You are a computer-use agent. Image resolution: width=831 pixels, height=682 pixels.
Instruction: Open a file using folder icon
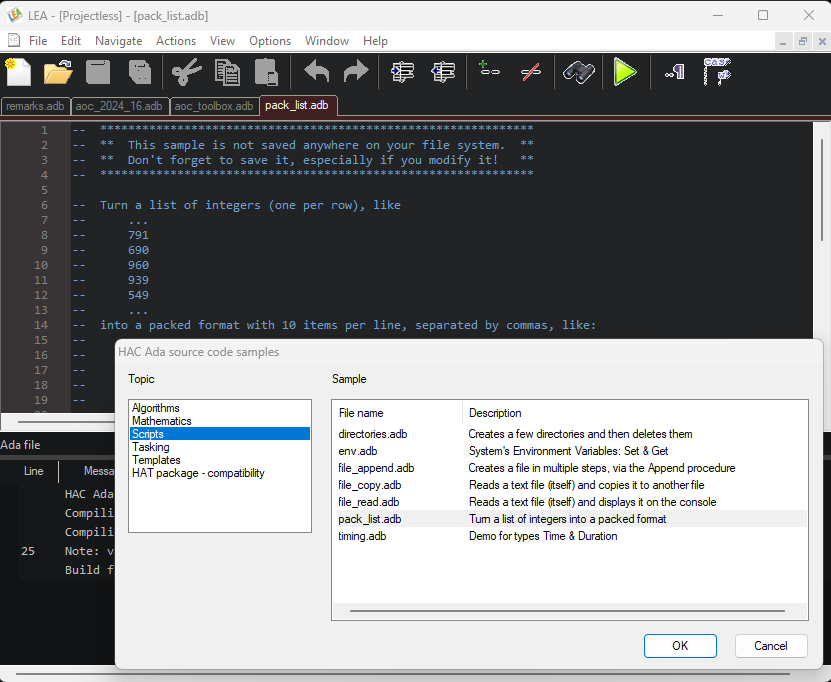pyautogui.click(x=58, y=72)
